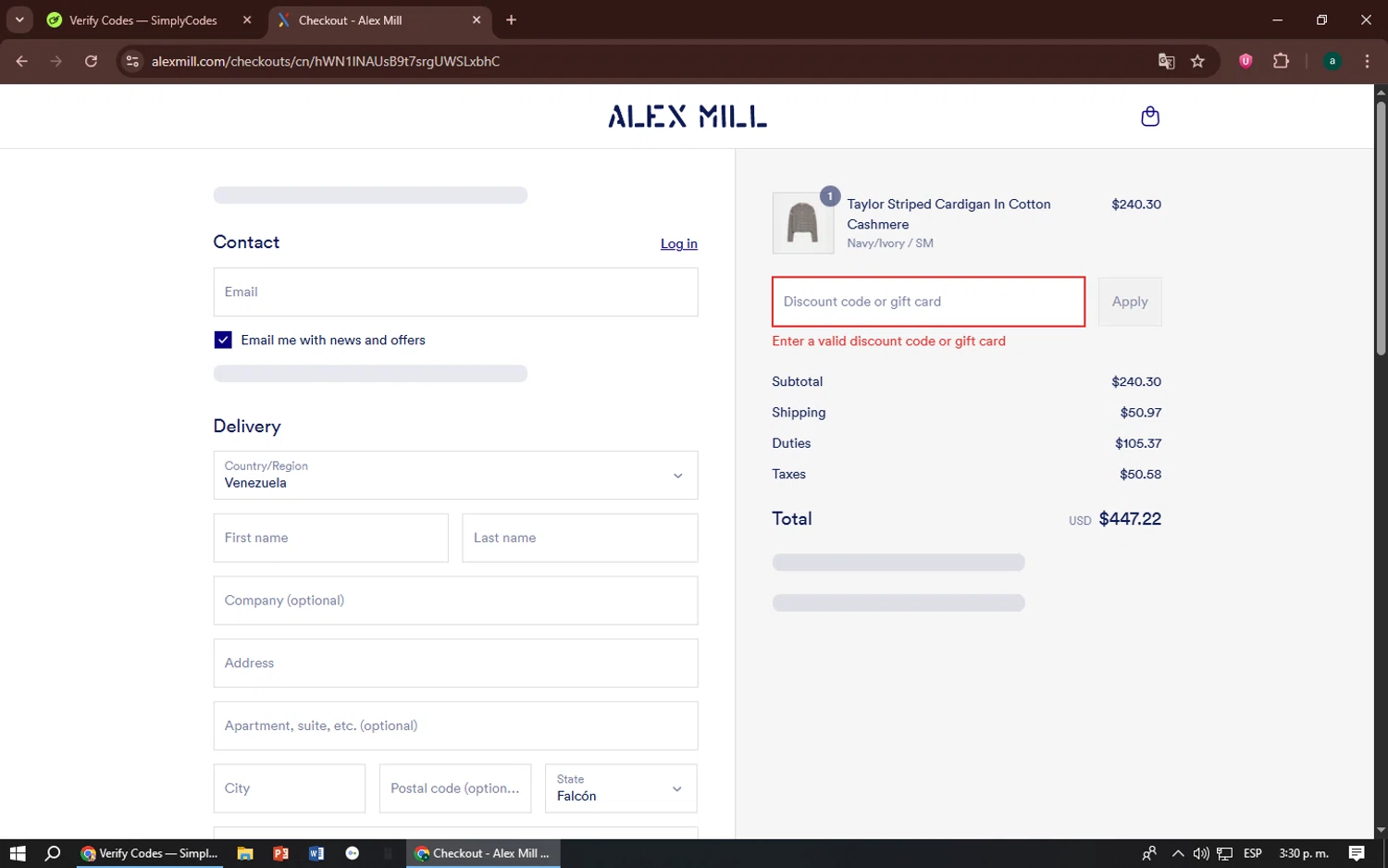Click the ESP language indicator
1388x868 pixels.
1253,853
